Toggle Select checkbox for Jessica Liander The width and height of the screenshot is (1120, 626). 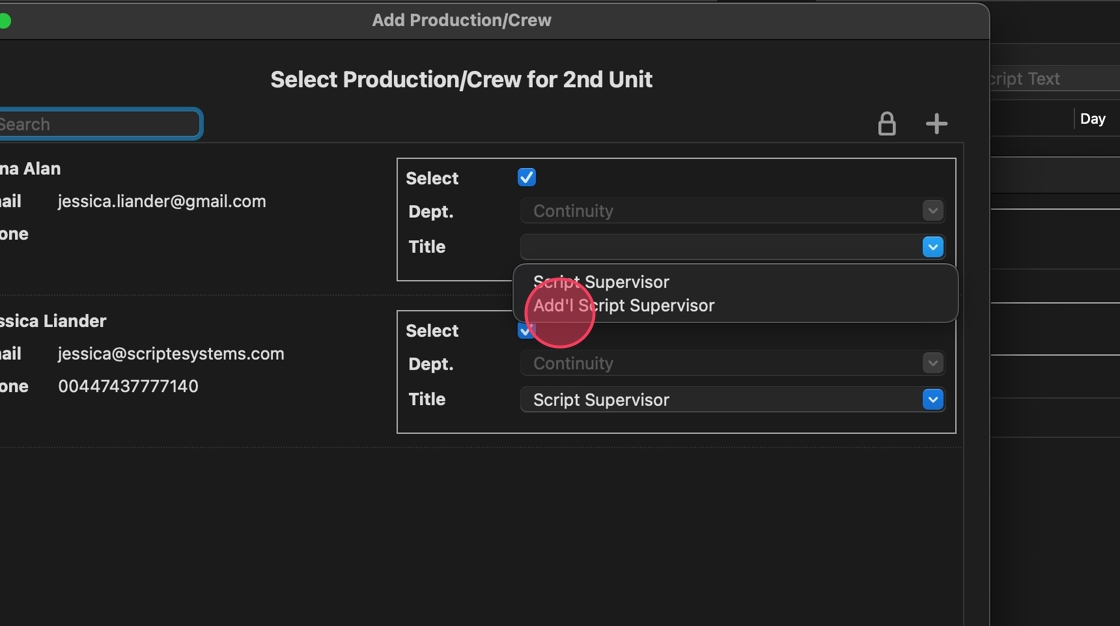pyautogui.click(x=526, y=331)
